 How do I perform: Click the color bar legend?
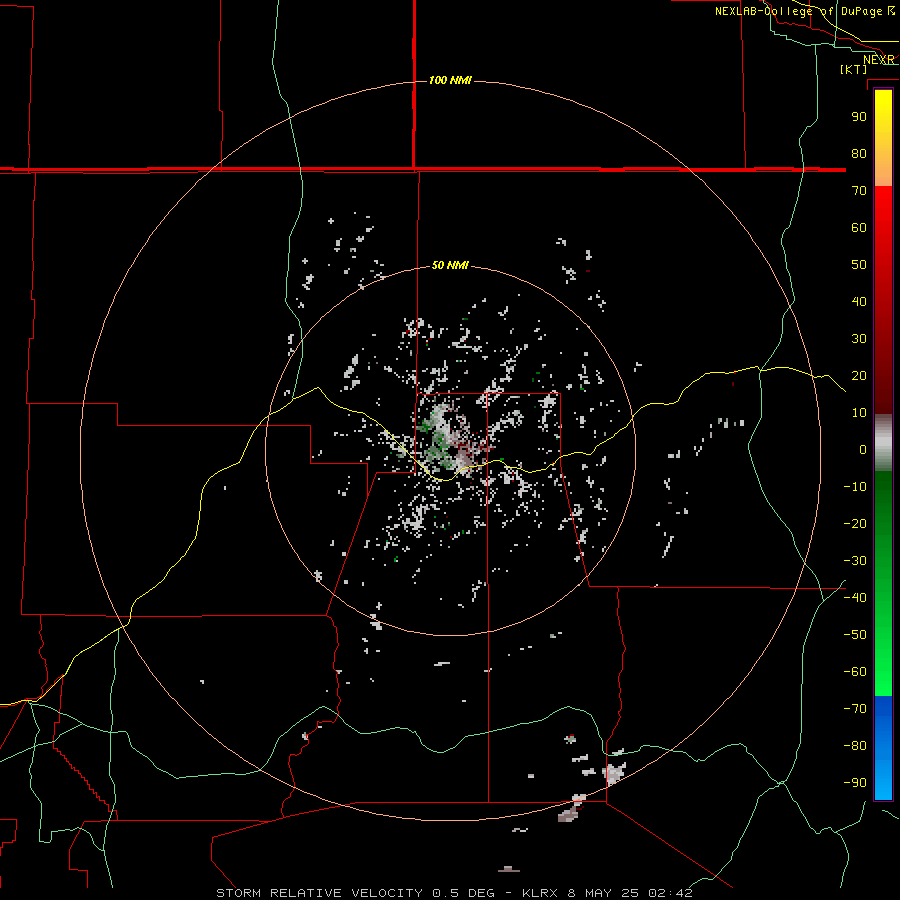[883, 445]
